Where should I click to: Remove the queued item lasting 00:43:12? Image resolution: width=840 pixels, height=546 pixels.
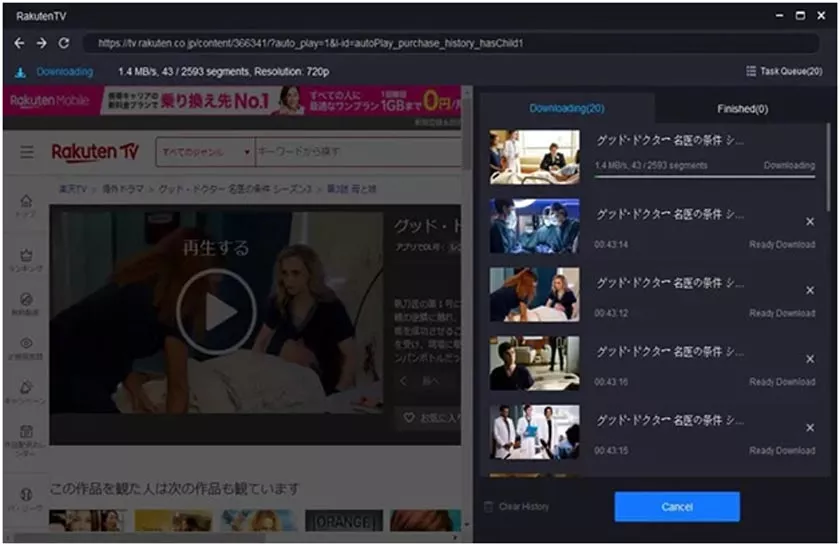point(810,290)
